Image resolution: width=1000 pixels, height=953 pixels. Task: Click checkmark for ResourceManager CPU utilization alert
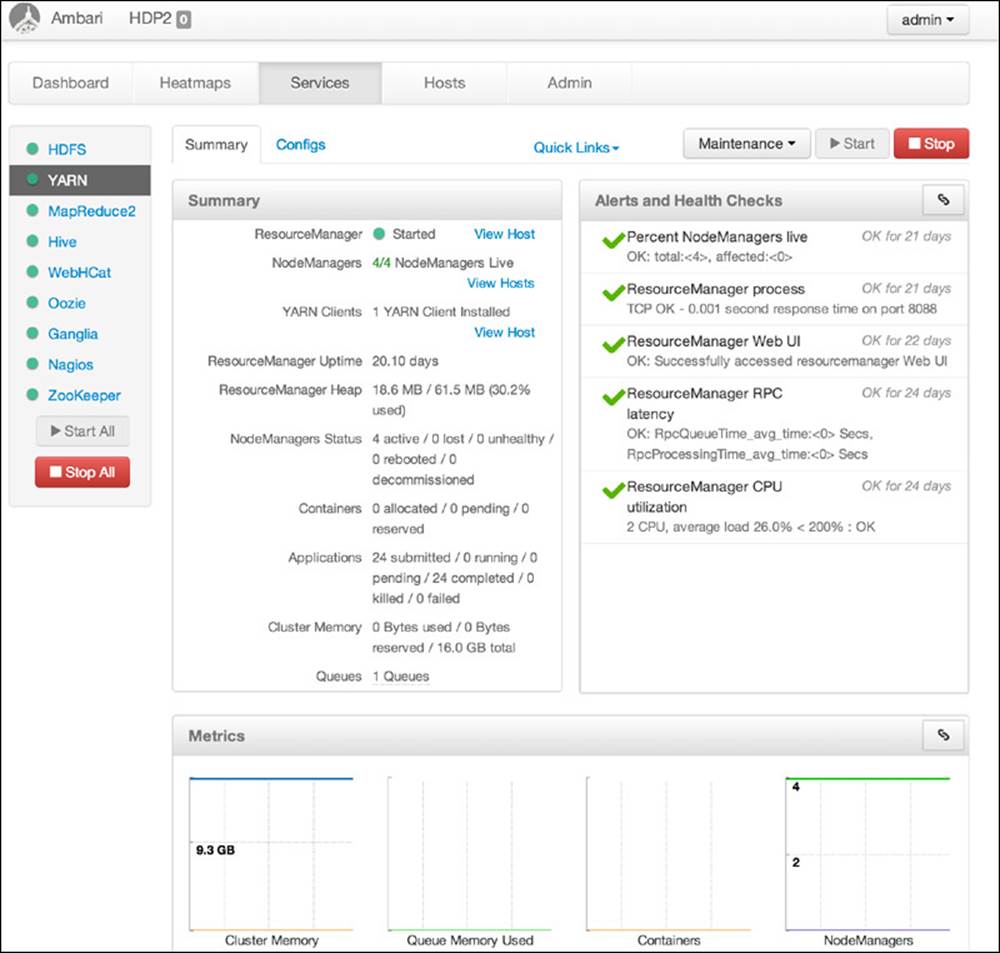613,491
